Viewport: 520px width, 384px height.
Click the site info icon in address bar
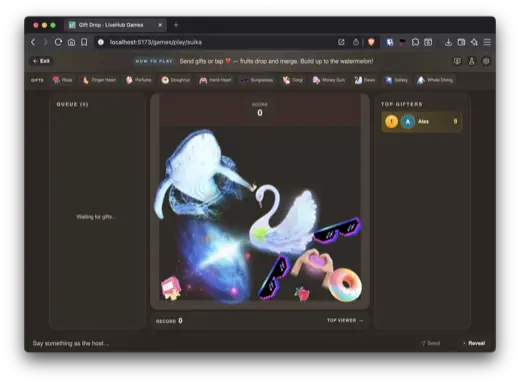click(x=101, y=42)
